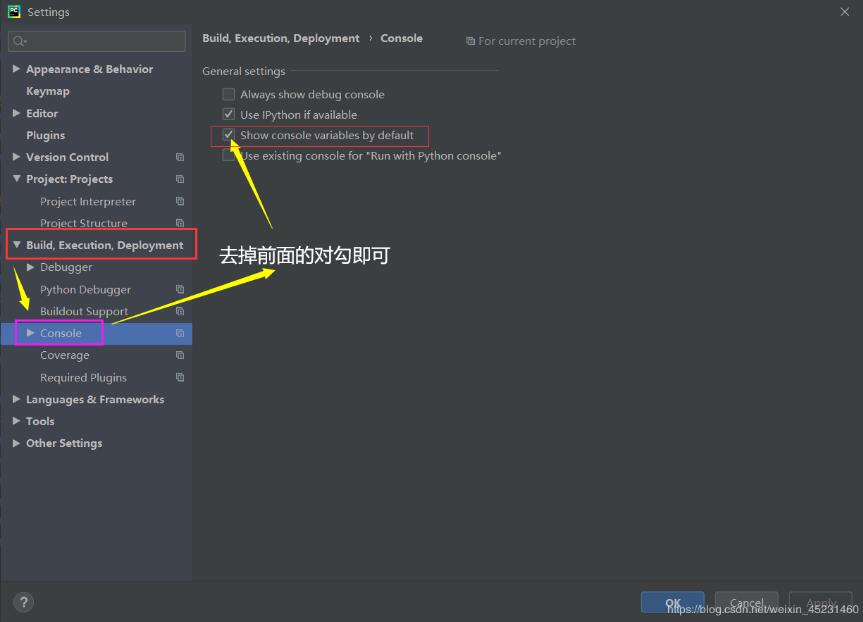The width and height of the screenshot is (863, 622).
Task: Uncheck Show console variables by default
Action: tap(228, 135)
